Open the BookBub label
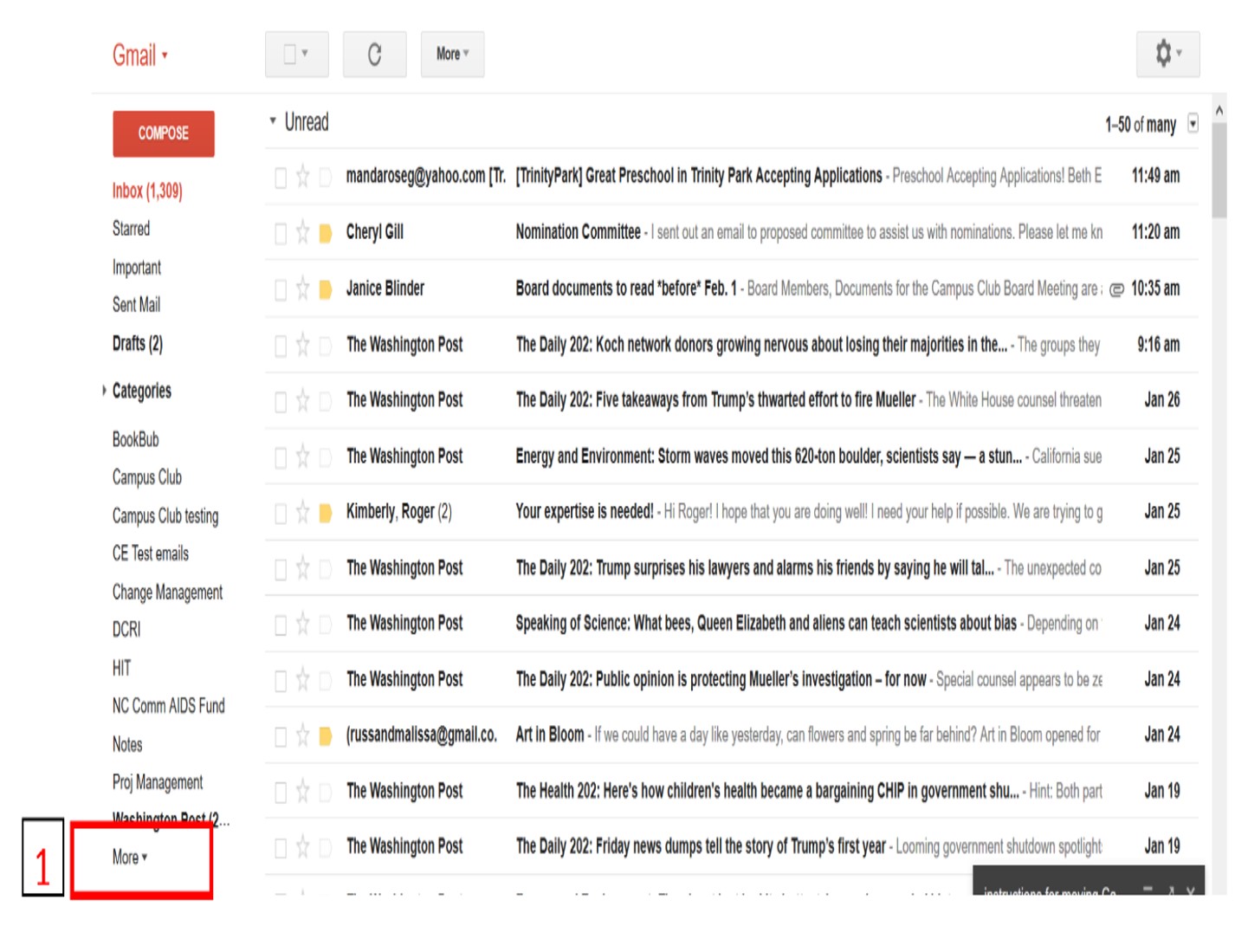The height and width of the screenshot is (952, 1235). 136,440
